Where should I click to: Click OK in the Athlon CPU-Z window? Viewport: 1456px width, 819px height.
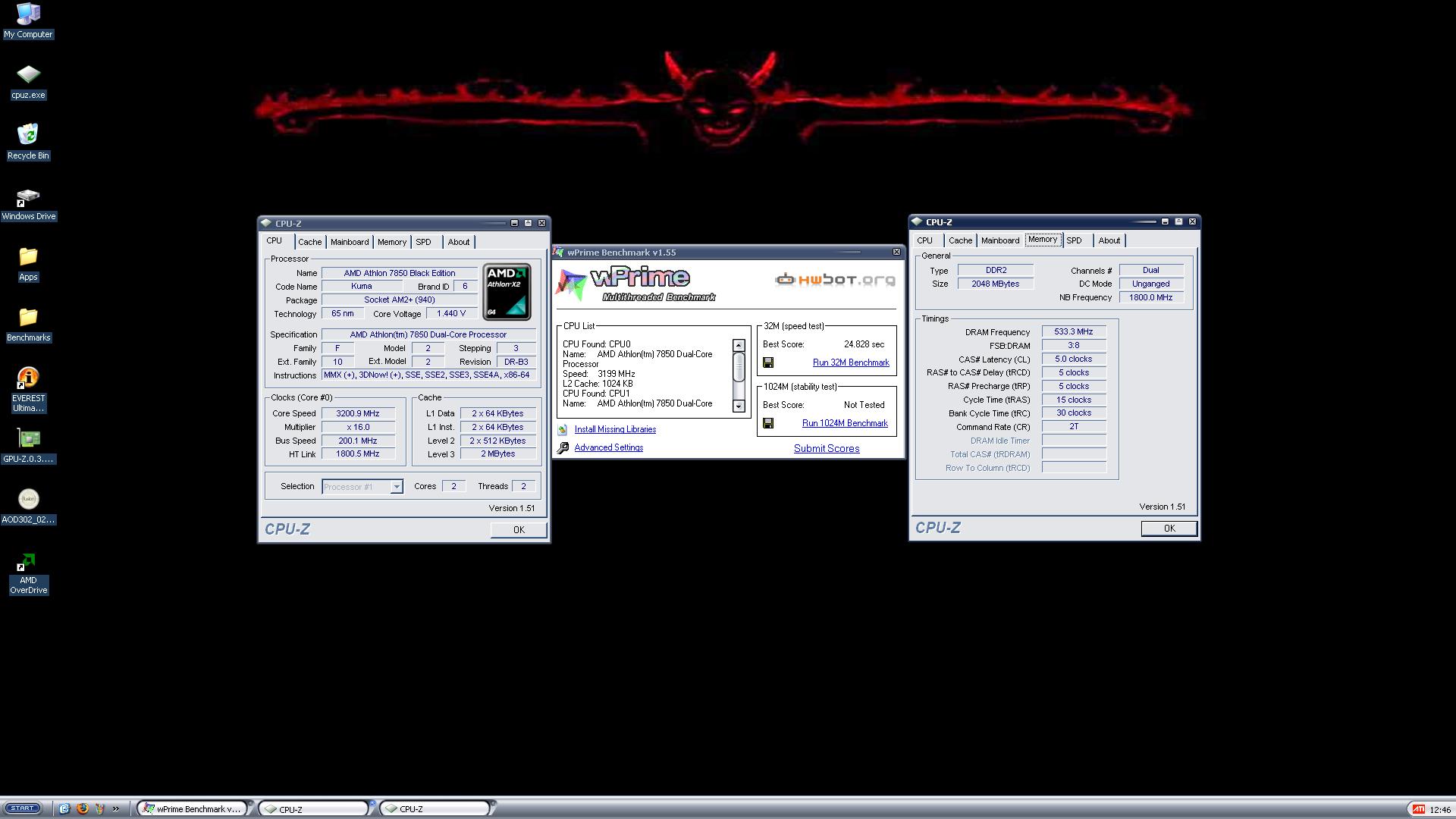tap(519, 530)
